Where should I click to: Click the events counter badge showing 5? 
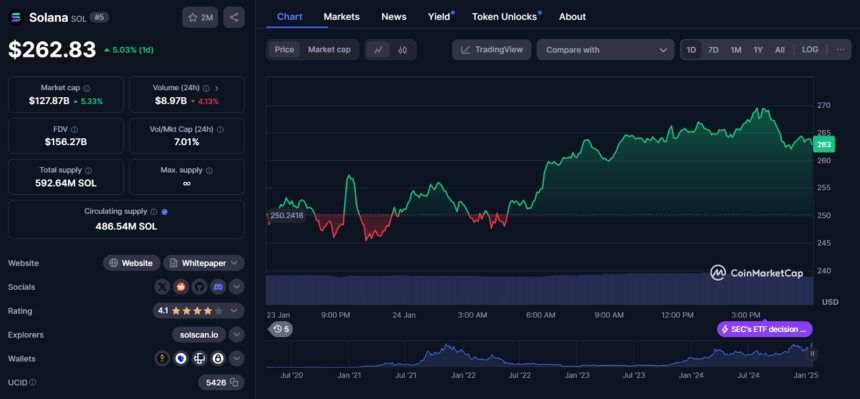(x=281, y=329)
